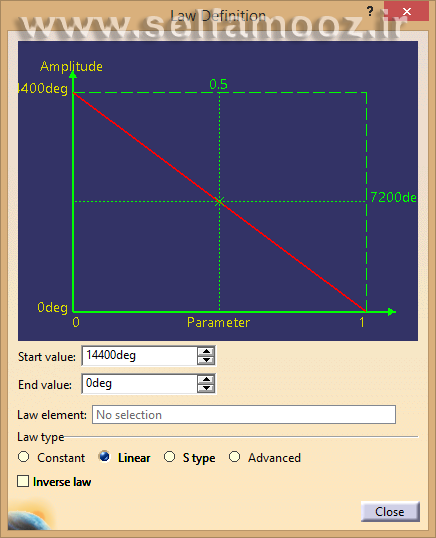436x538 pixels.
Task: Increase End value with up arrow
Action: (x=206, y=379)
